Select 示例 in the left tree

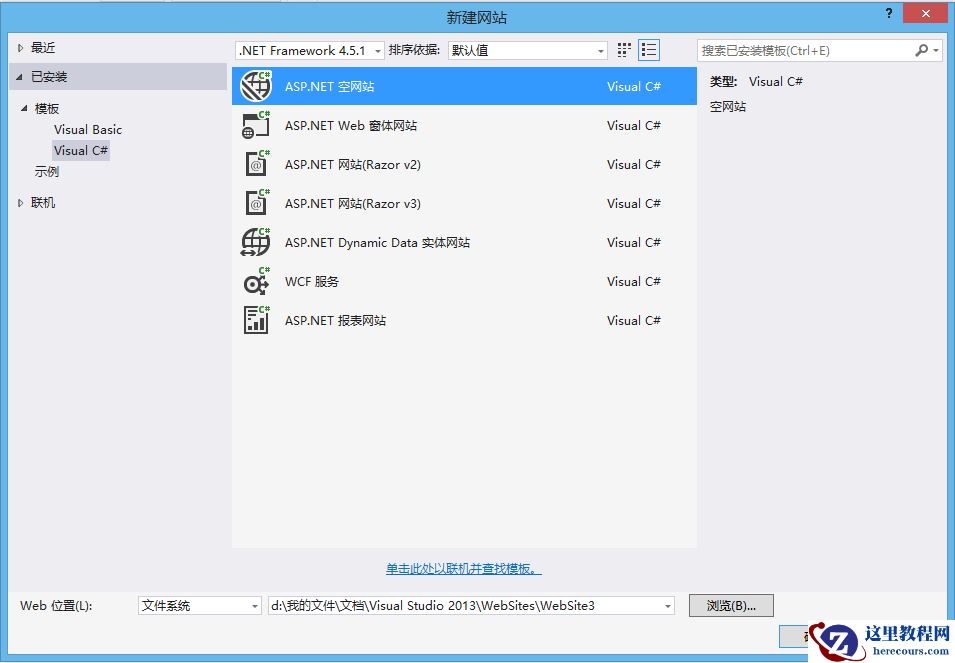(47, 172)
